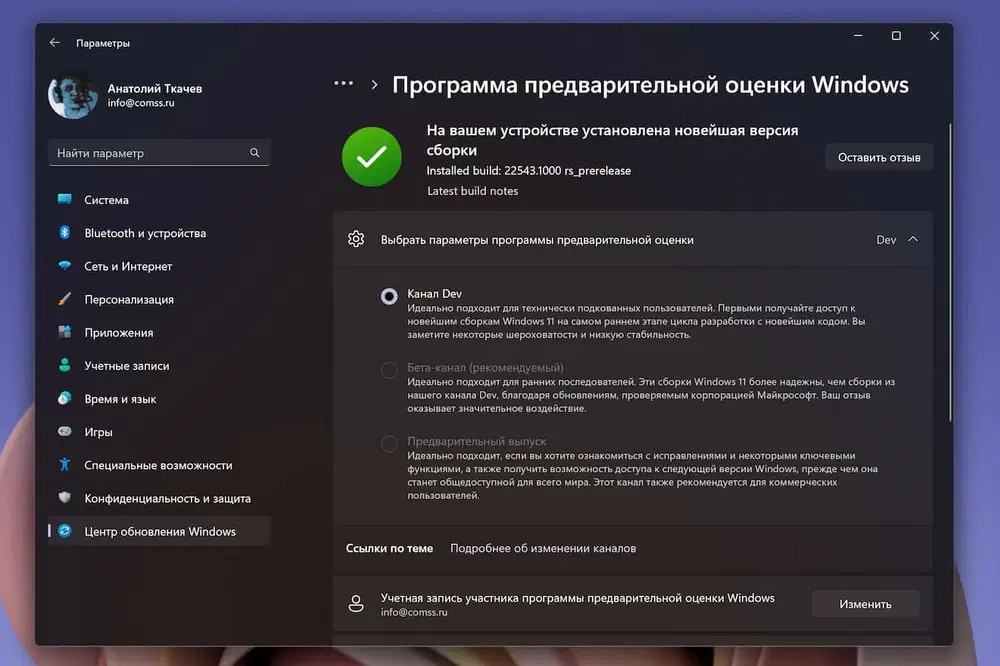Click the username Анатолий Ткачев
This screenshot has height=666, width=1000.
pos(155,89)
